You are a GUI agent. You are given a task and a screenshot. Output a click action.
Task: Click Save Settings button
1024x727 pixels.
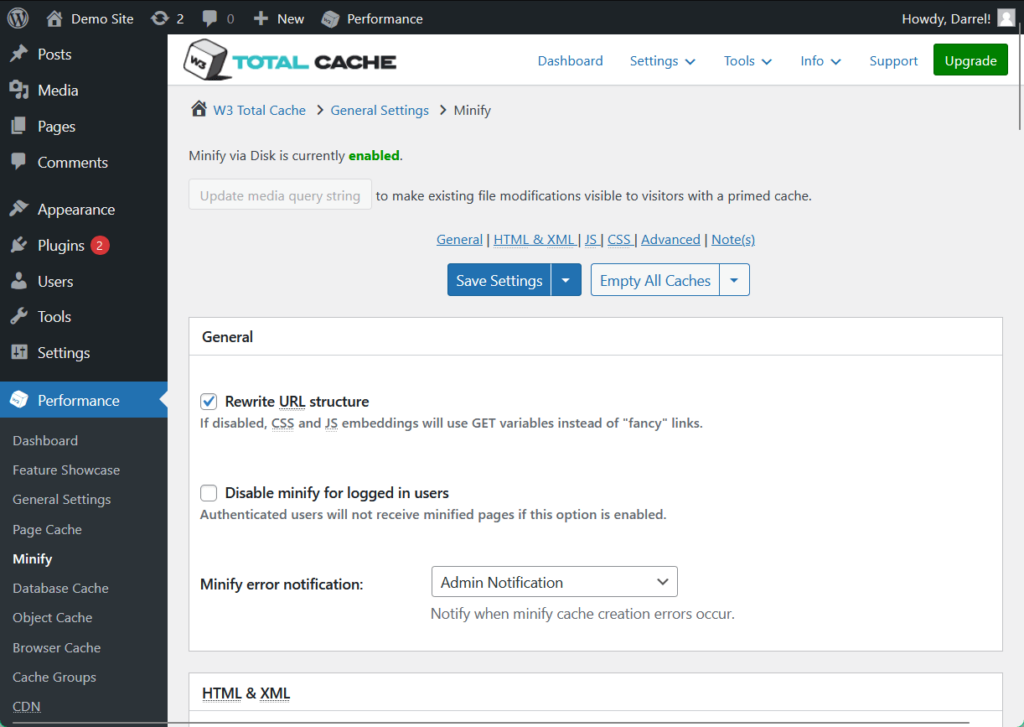pos(500,280)
